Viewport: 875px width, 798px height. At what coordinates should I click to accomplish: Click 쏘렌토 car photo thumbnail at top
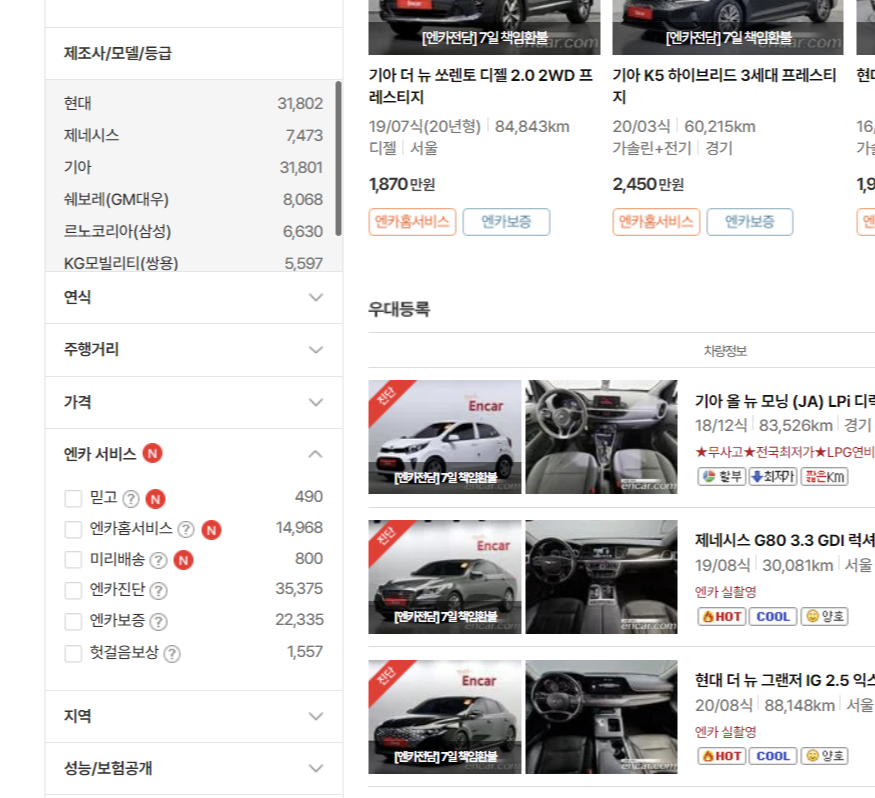point(484,27)
